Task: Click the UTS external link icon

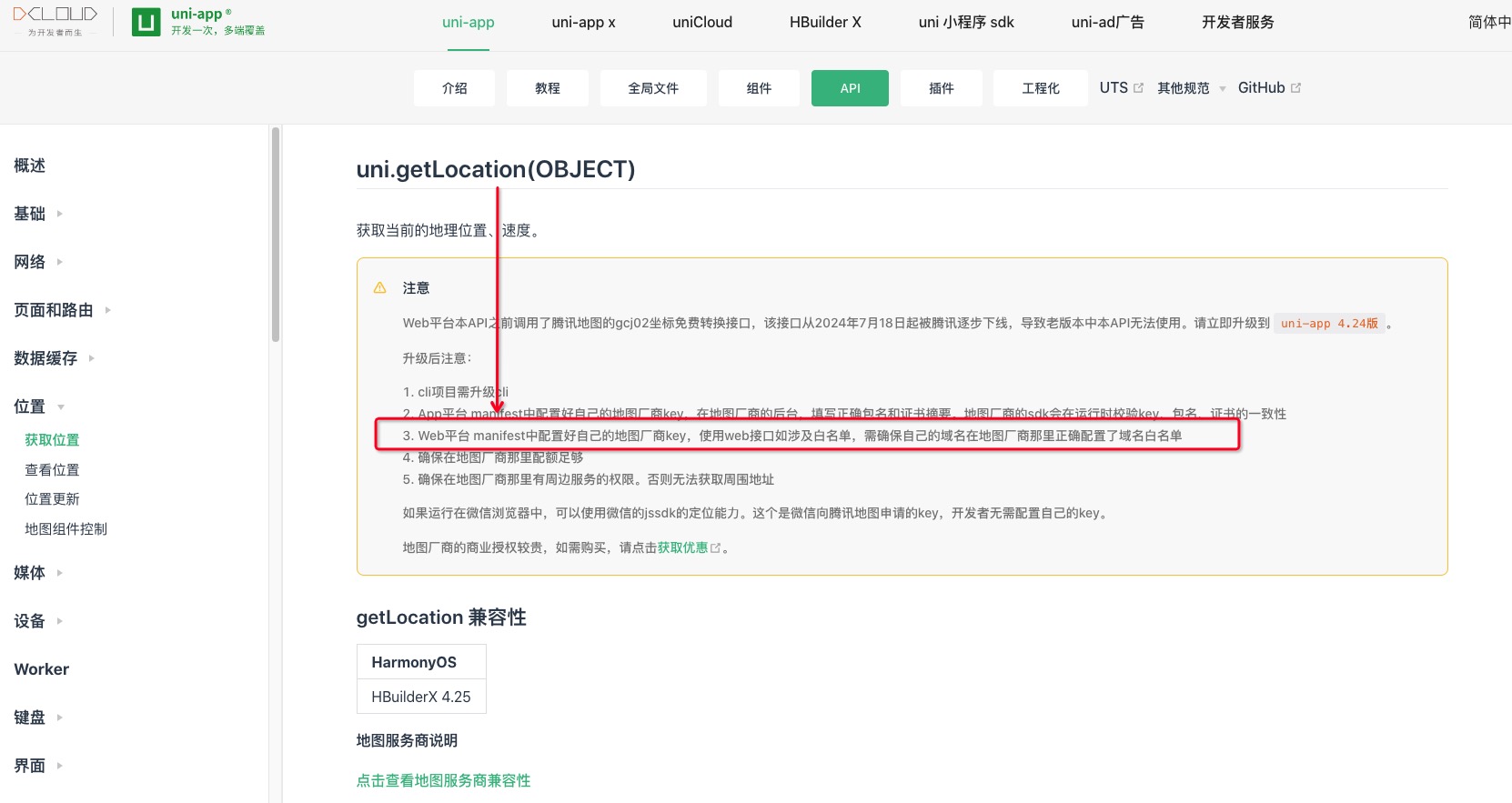Action: [1138, 88]
